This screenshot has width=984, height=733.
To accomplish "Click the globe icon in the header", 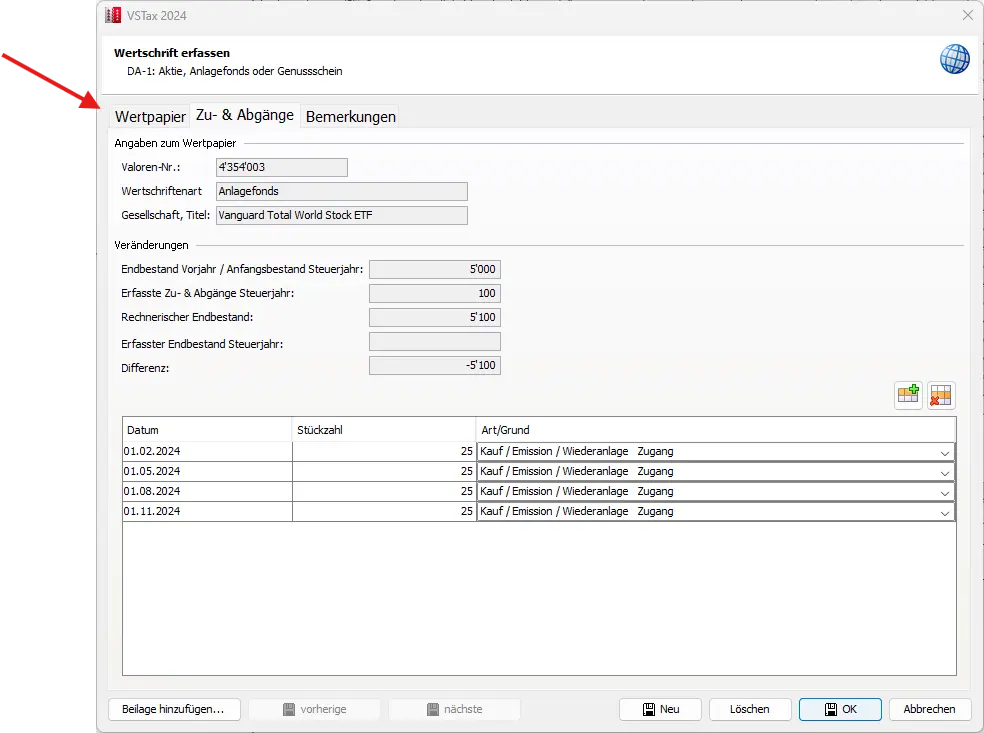I will point(954,59).
